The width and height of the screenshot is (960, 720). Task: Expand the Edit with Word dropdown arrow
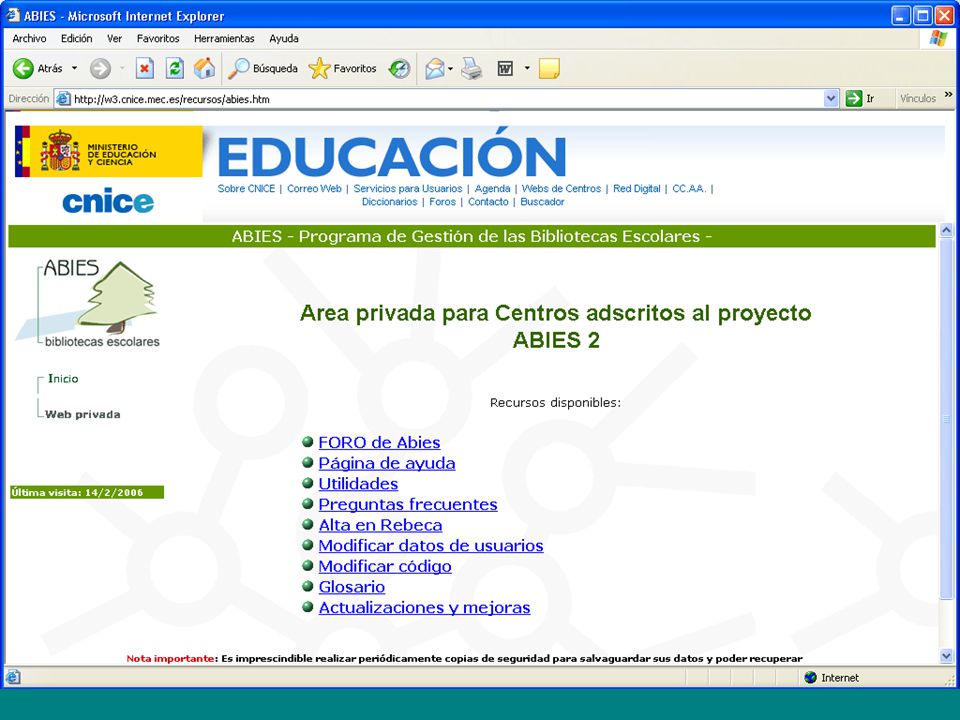527,68
